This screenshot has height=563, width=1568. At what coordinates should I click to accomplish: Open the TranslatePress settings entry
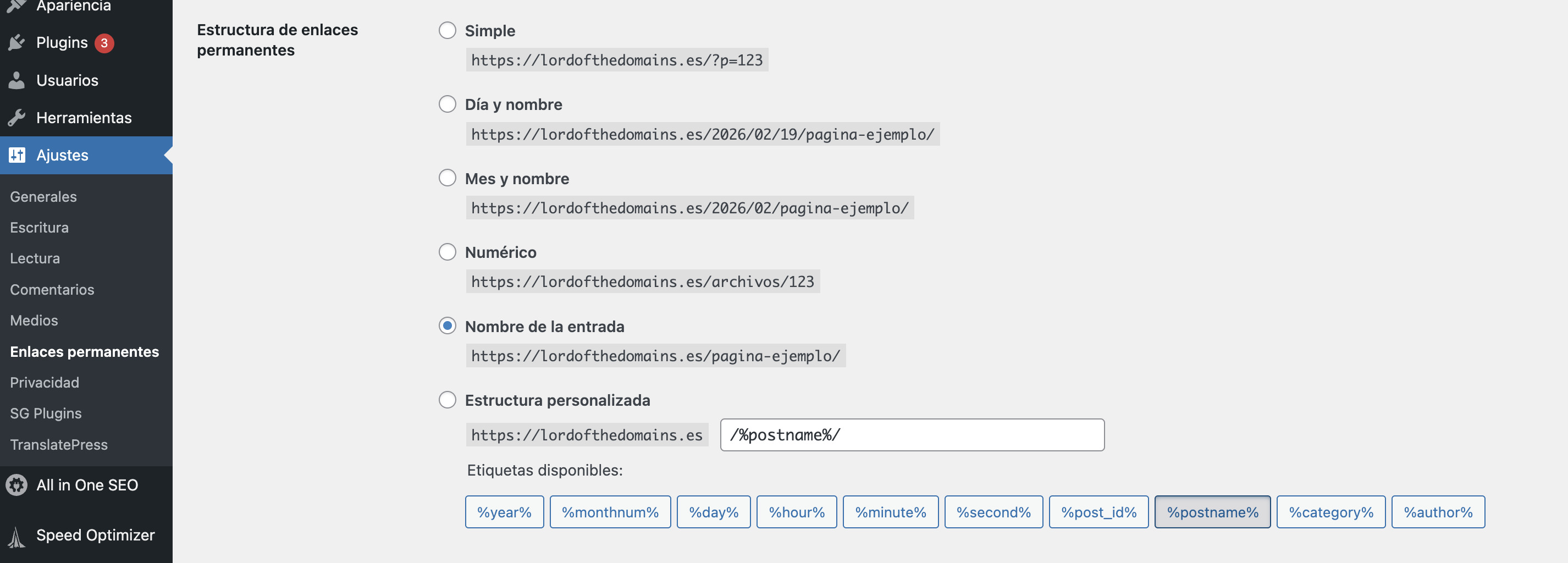pos(59,444)
